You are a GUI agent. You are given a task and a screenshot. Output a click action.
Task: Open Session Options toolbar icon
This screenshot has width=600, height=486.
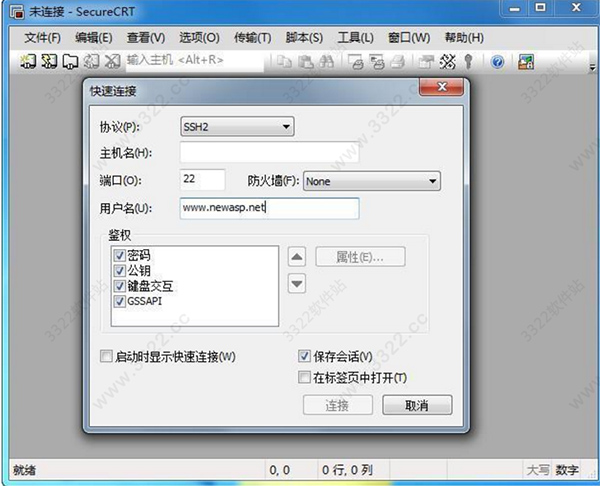426,62
